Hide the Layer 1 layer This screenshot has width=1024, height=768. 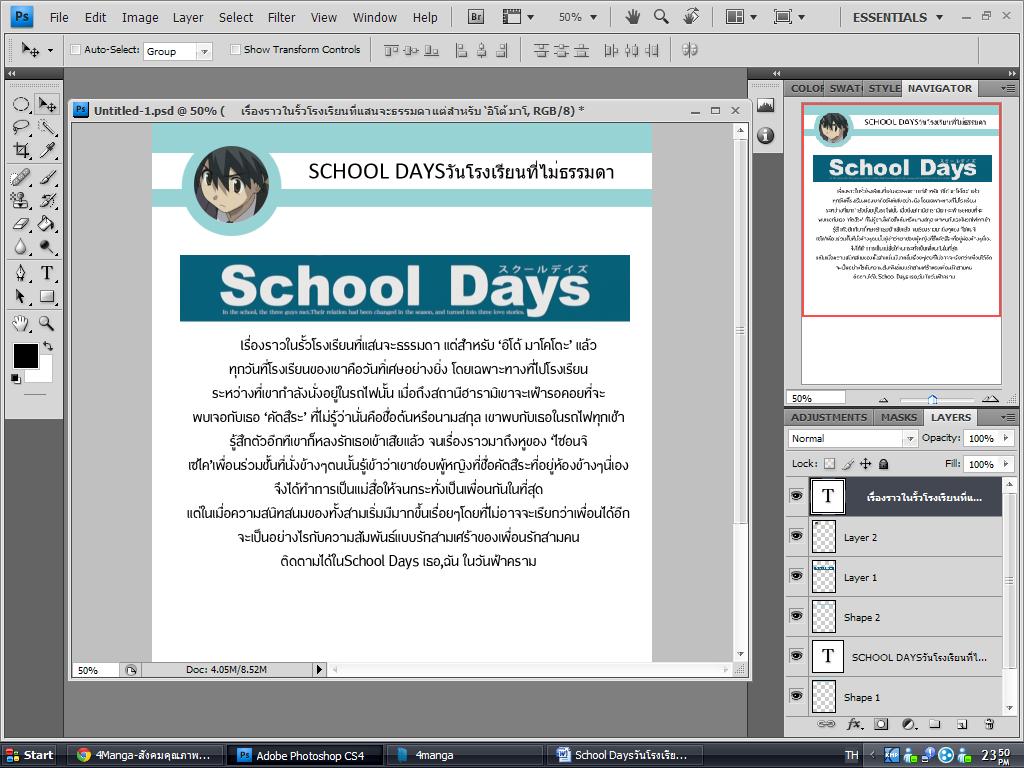[797, 576]
